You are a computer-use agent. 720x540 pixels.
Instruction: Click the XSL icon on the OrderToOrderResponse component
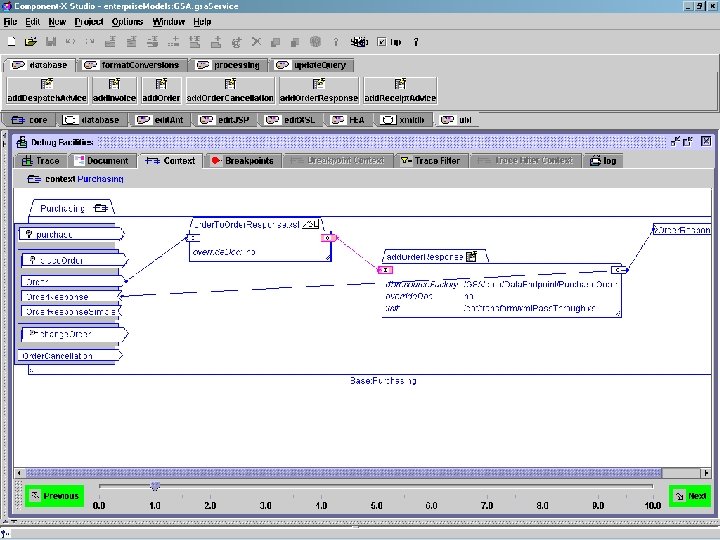pos(311,224)
